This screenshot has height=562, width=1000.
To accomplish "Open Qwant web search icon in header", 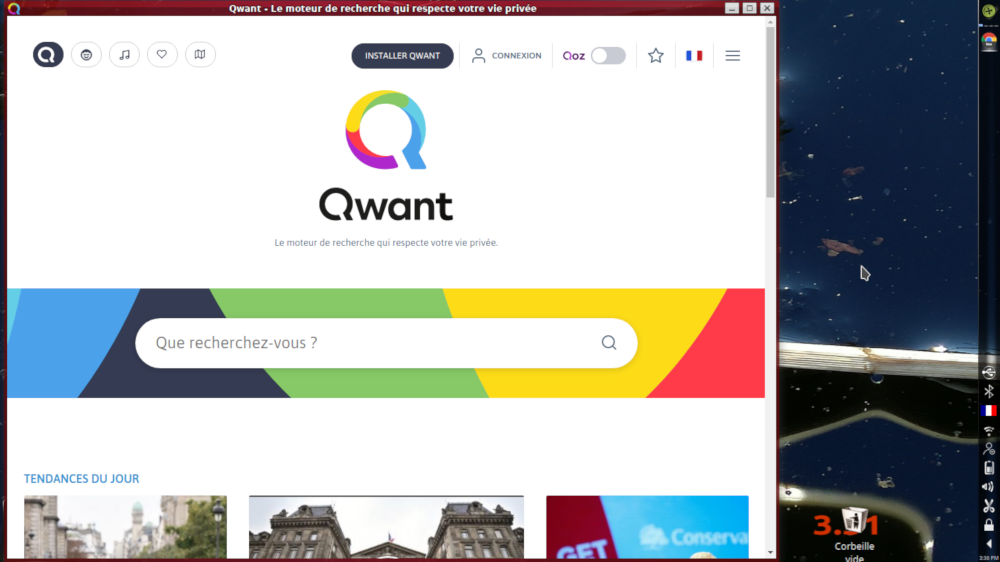I will (x=48, y=55).
